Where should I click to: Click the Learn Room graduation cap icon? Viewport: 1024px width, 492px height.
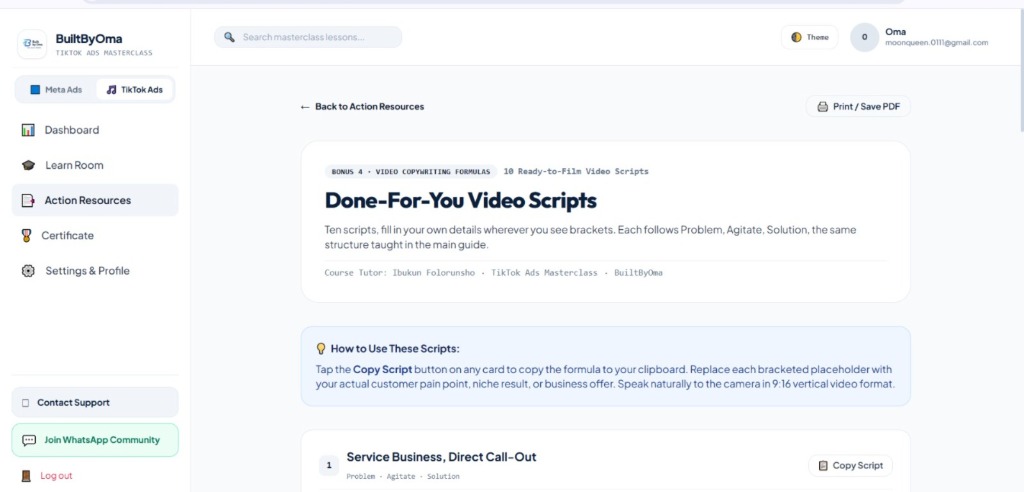28,165
